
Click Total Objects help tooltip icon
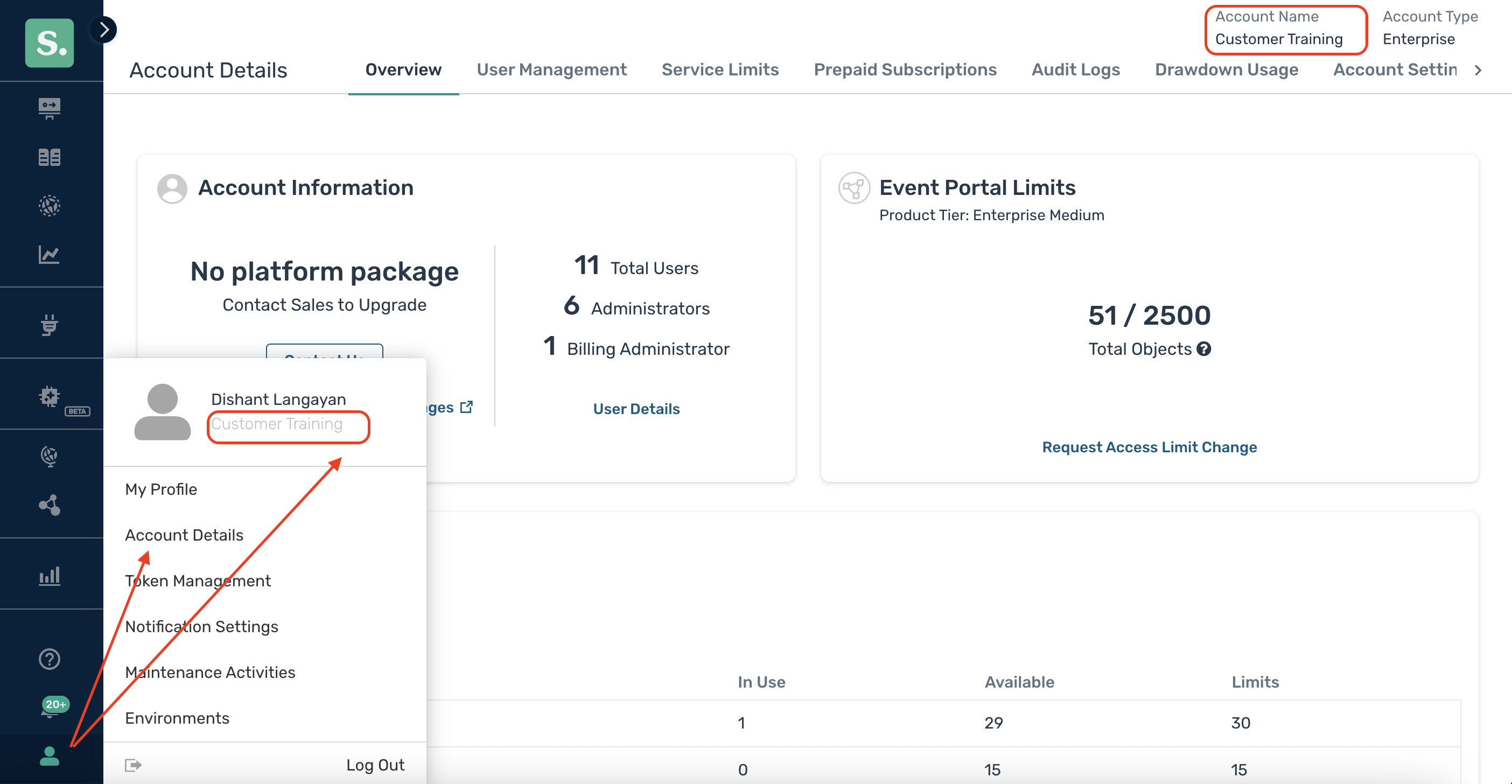click(x=1204, y=349)
